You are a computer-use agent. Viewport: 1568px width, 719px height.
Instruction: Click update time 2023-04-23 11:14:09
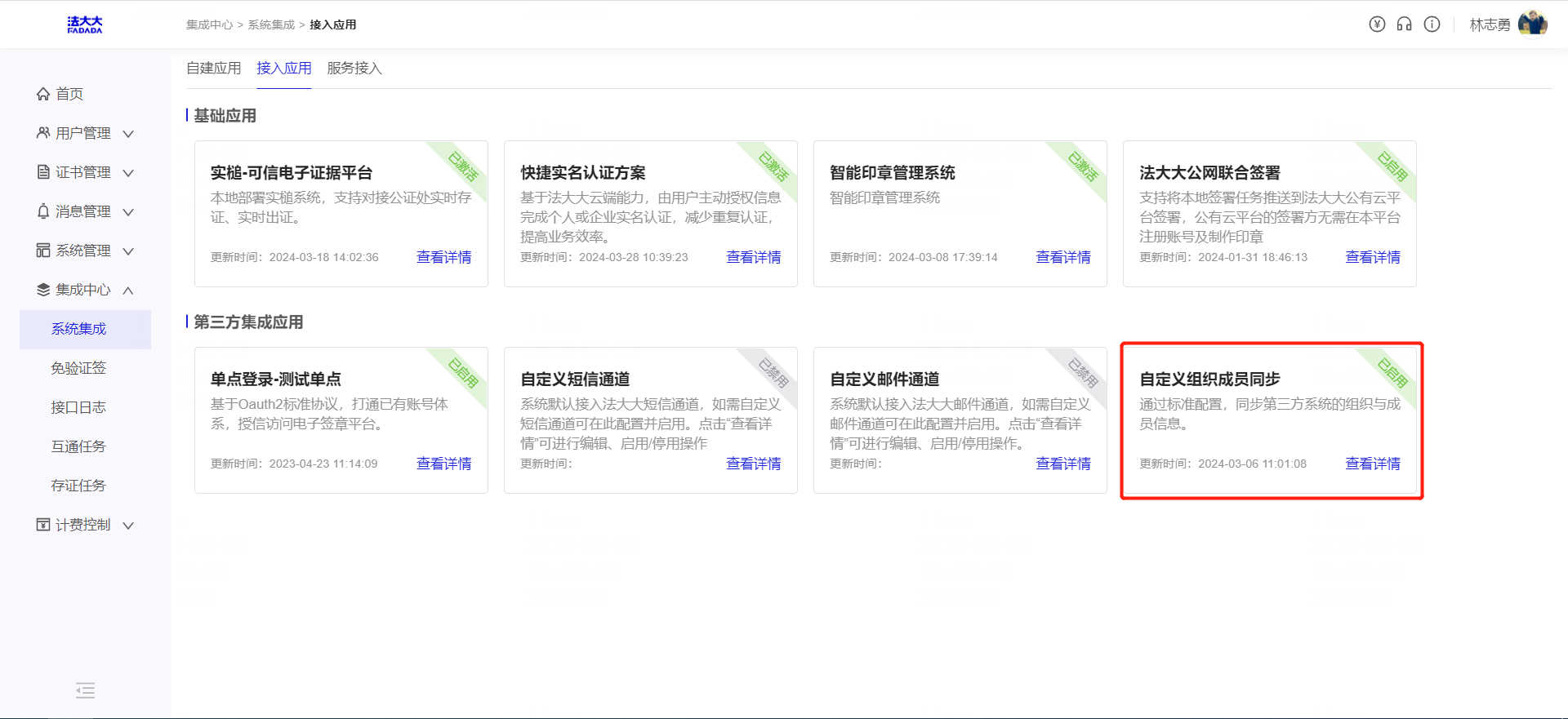tap(323, 464)
